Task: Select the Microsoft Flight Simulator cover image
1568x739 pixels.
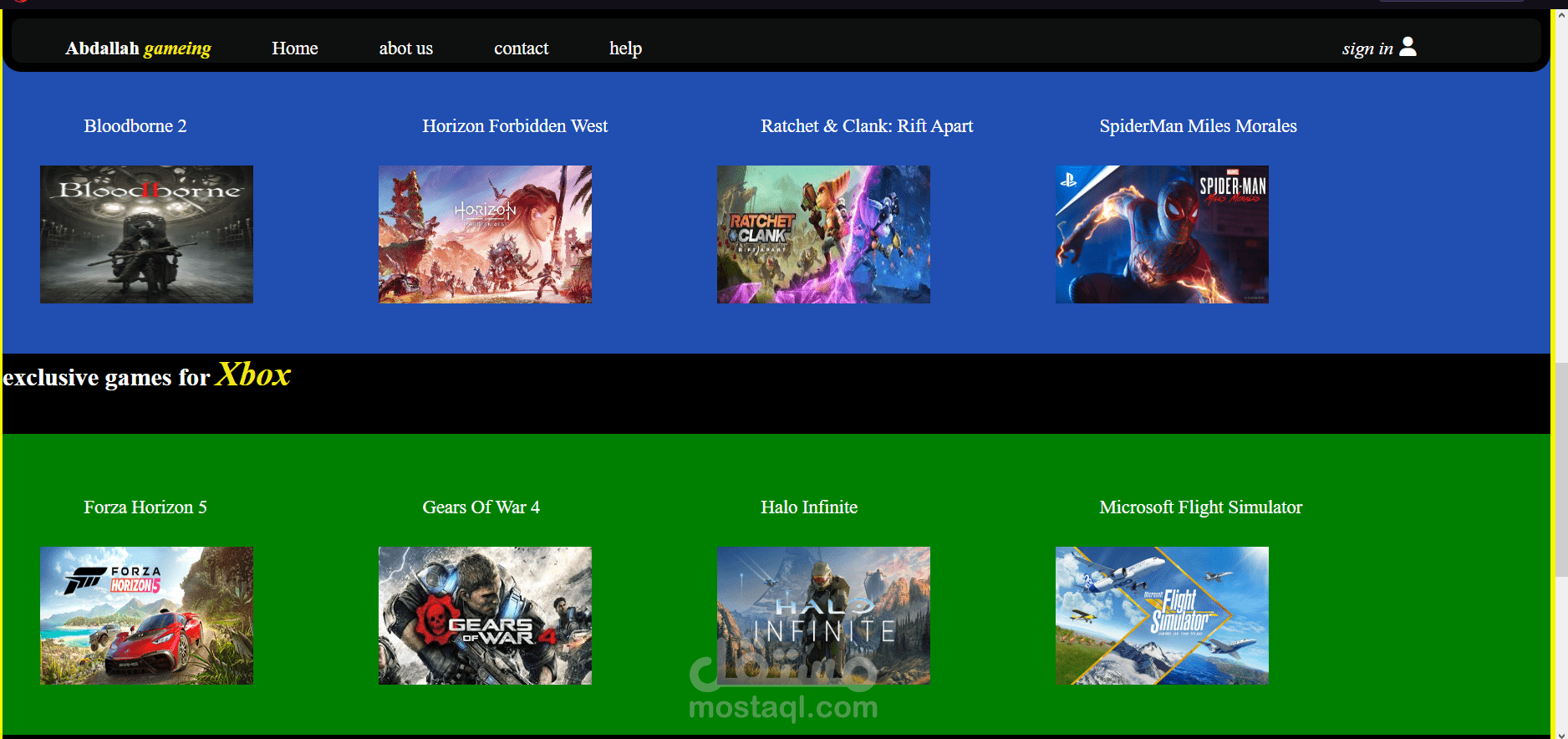Action: coord(1162,615)
